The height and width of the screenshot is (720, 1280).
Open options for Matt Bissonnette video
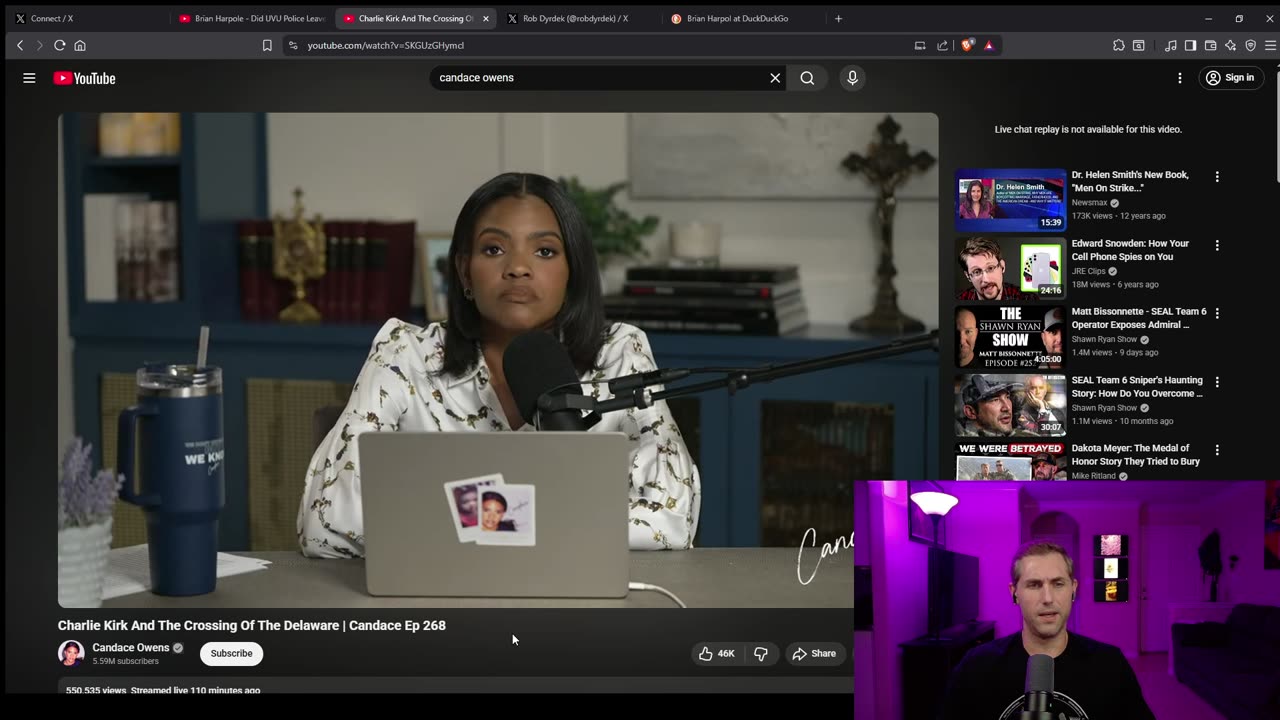tap(1217, 313)
